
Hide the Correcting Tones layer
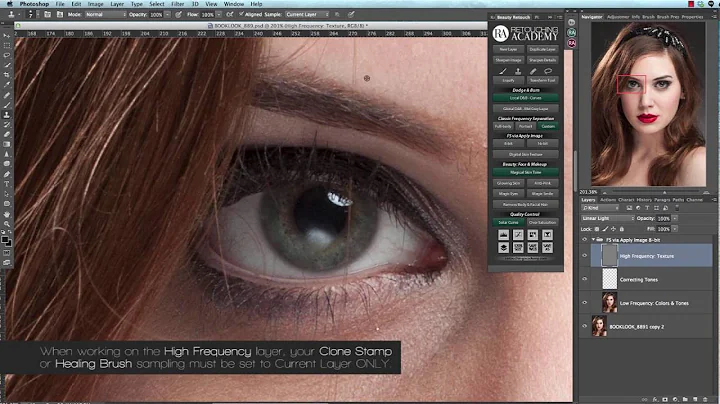click(585, 279)
